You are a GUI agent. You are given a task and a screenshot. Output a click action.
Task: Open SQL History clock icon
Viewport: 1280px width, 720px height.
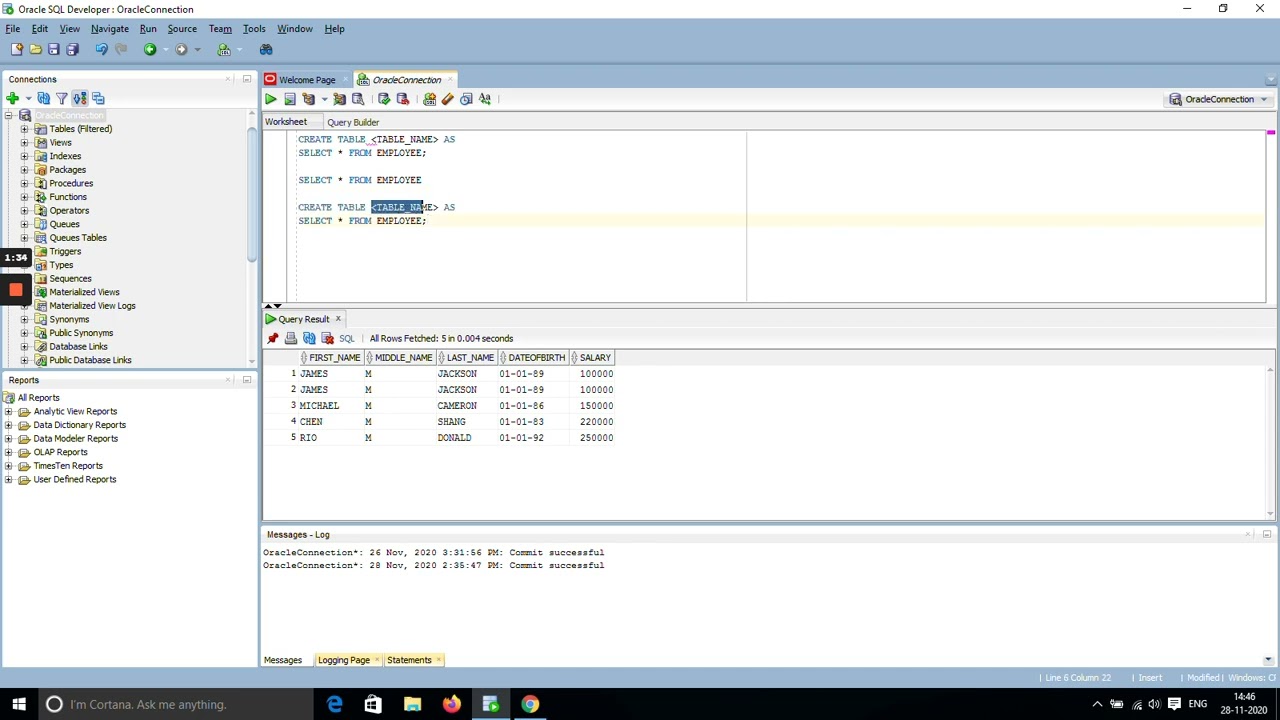tap(466, 99)
